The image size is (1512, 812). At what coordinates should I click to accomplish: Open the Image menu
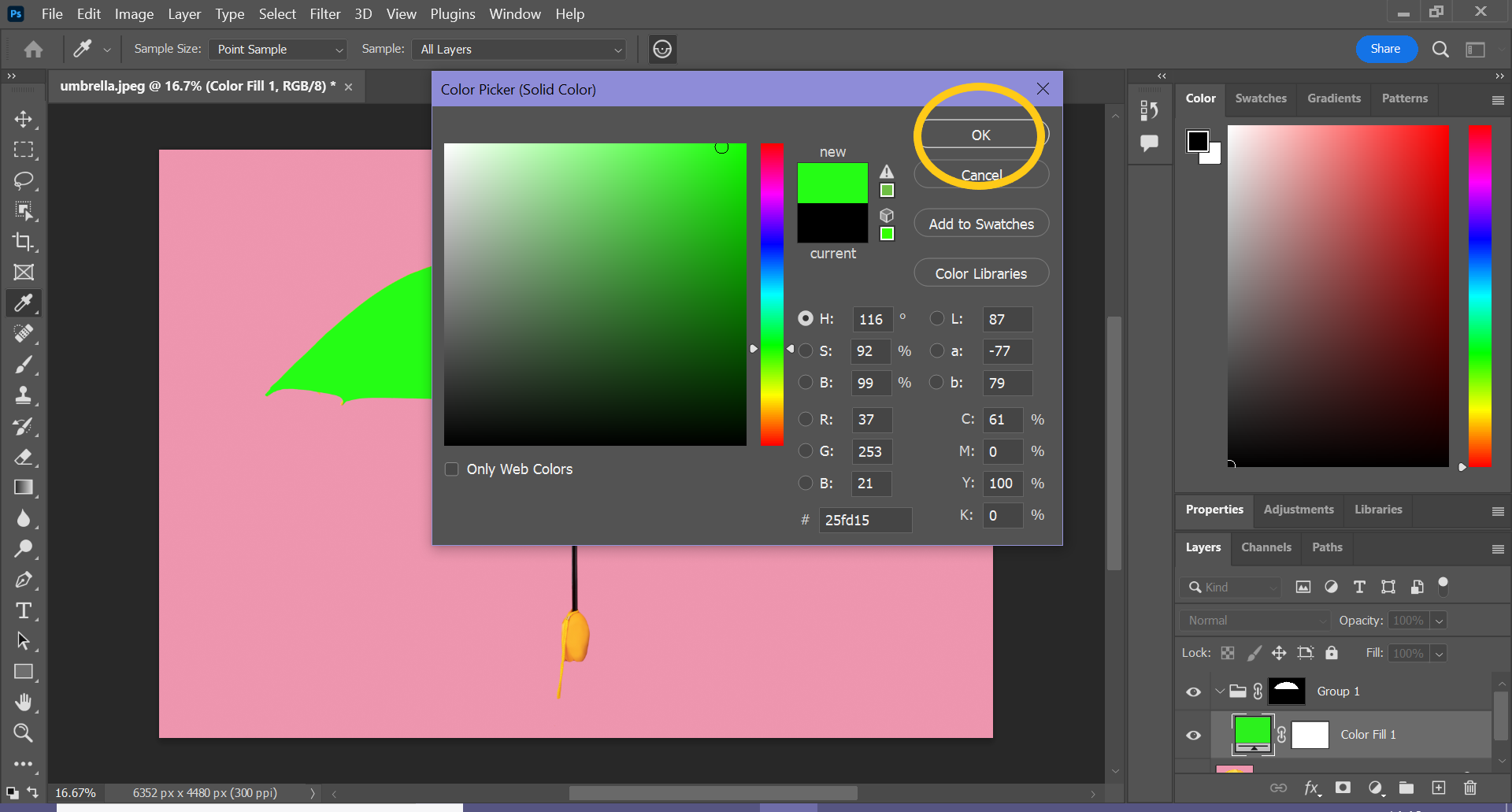coord(134,14)
